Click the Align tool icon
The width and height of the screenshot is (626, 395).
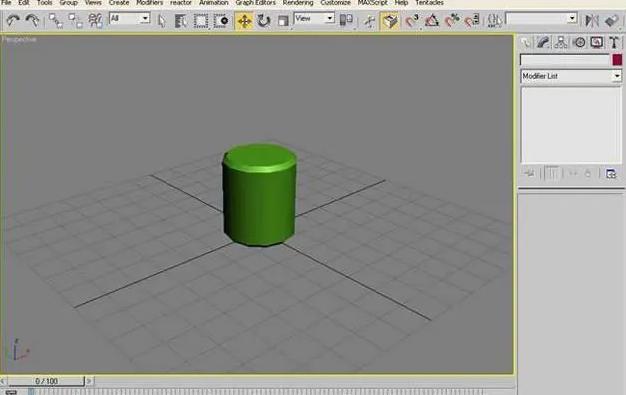click(612, 20)
